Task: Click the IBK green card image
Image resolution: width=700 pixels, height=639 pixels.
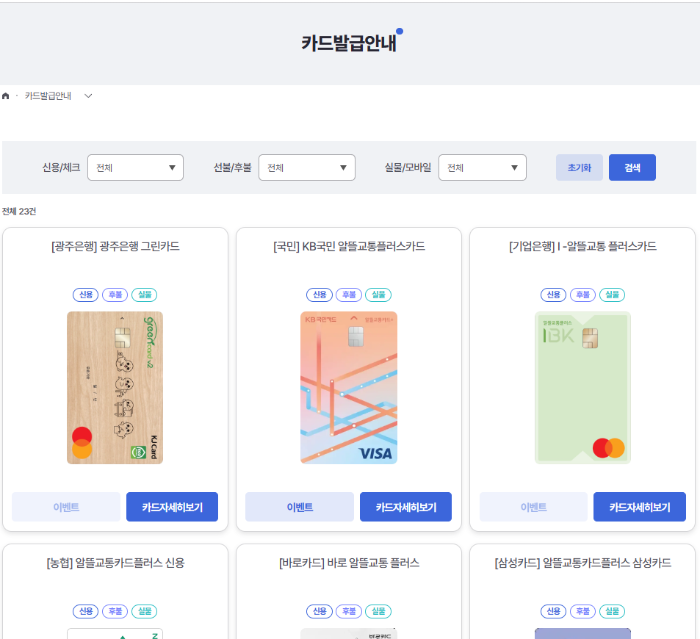Action: pos(583,388)
